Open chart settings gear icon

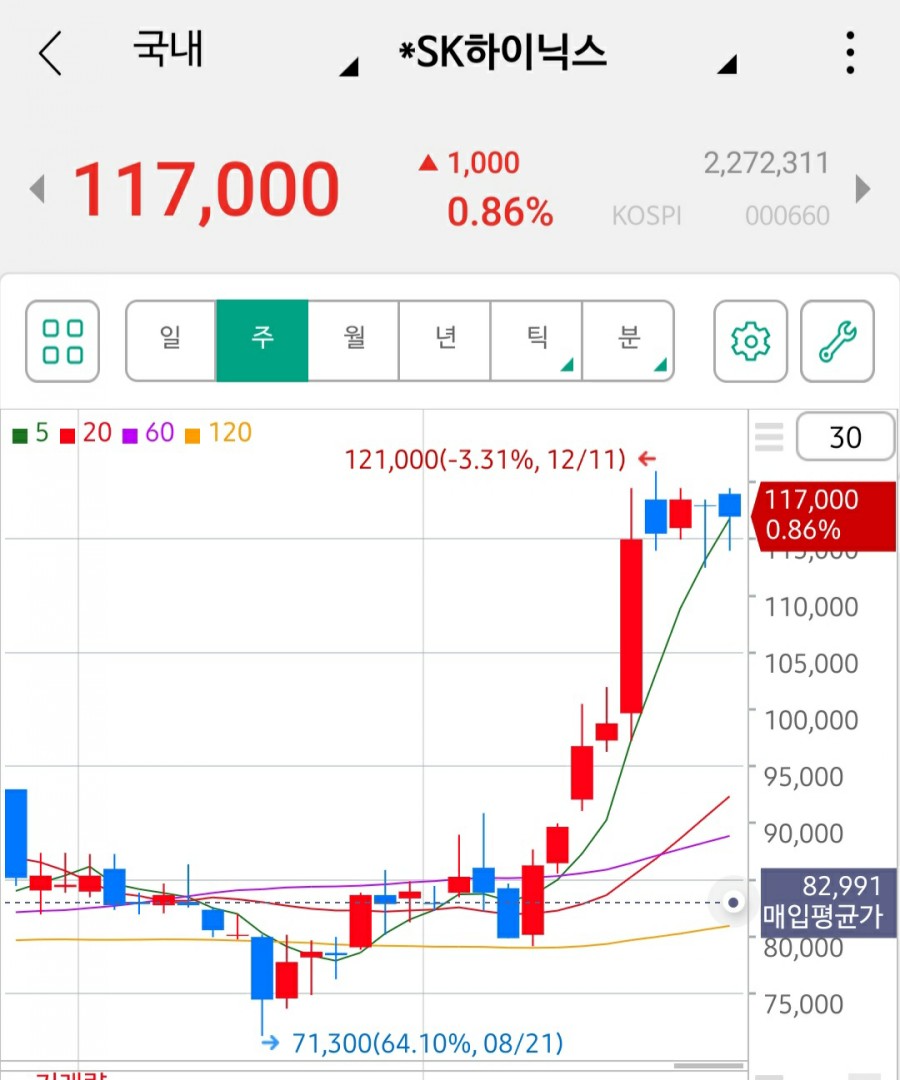(x=750, y=341)
